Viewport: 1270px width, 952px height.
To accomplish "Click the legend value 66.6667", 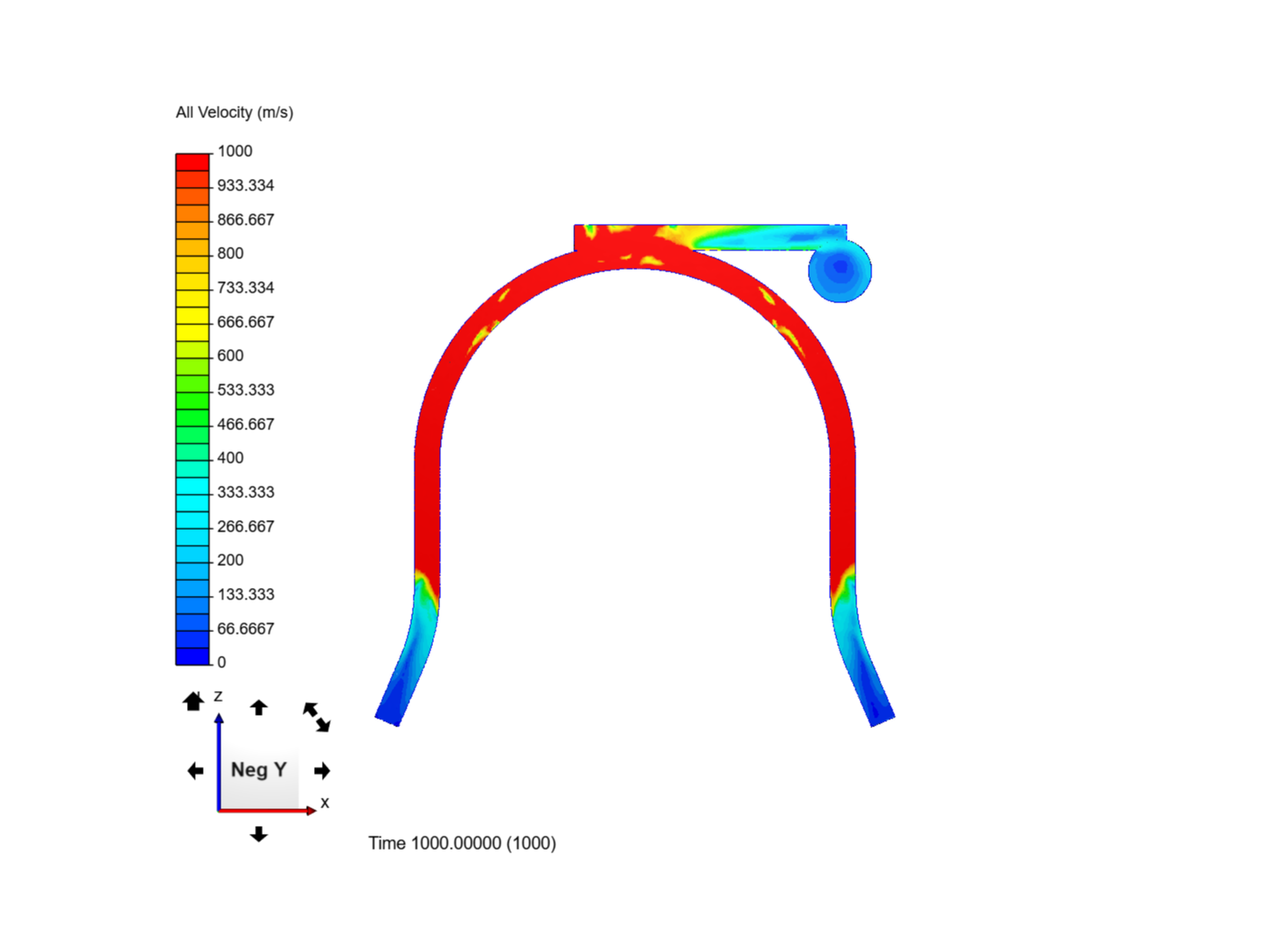I will (x=246, y=628).
